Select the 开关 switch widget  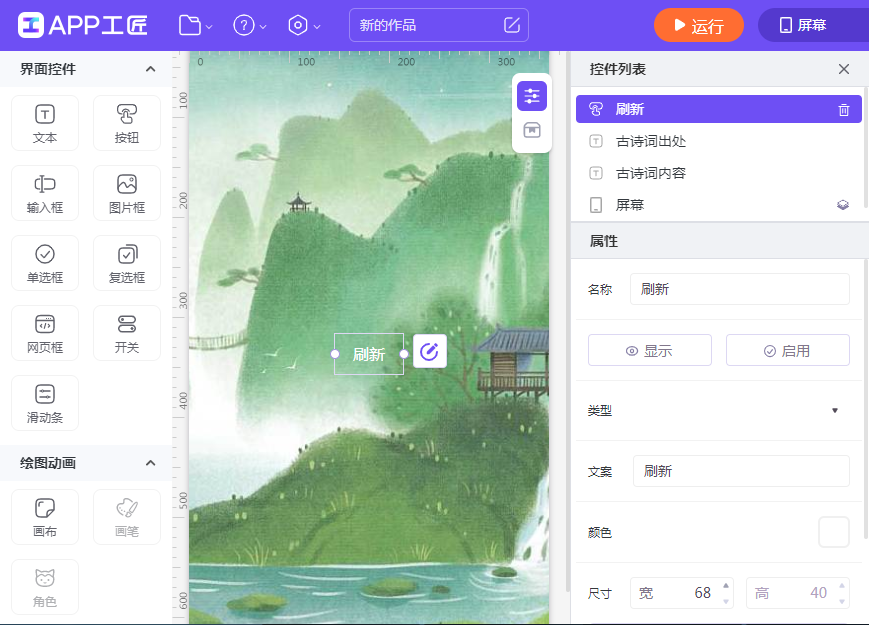(127, 333)
